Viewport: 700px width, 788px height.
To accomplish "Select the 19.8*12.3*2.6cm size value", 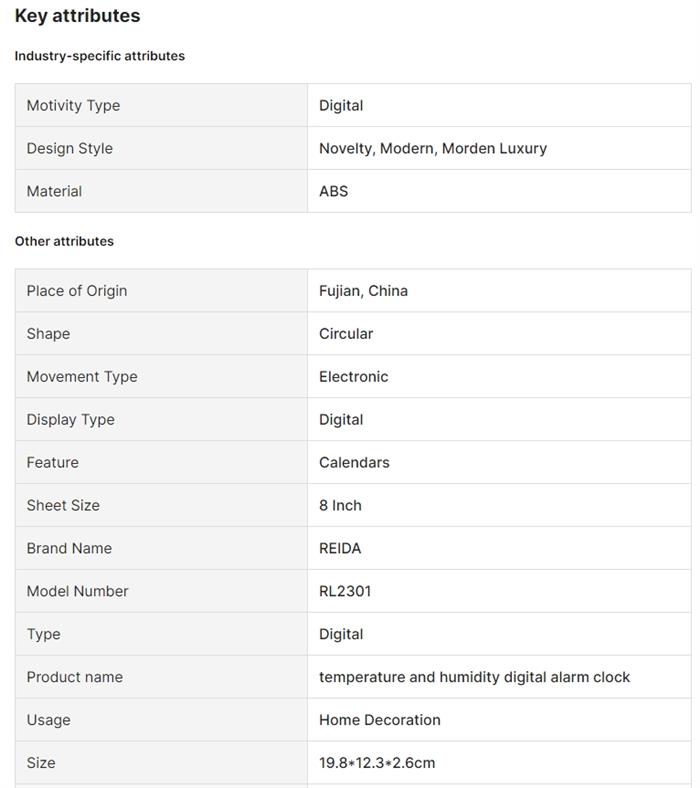I will click(377, 764).
